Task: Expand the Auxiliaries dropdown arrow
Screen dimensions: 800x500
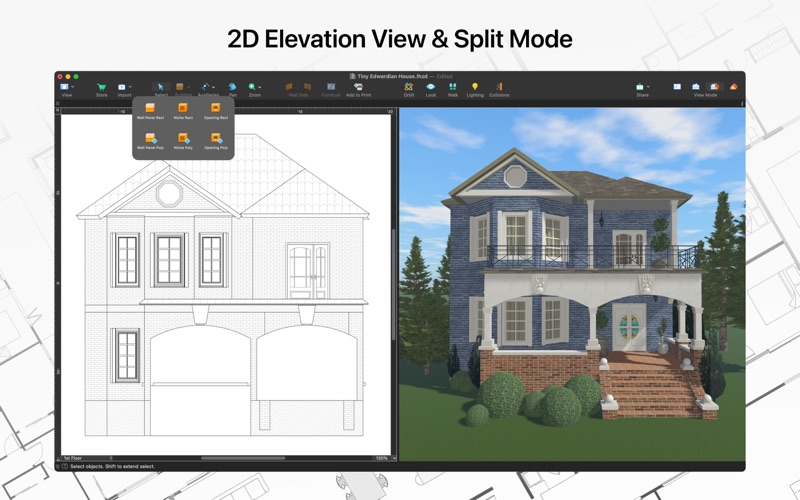Action: (x=213, y=87)
